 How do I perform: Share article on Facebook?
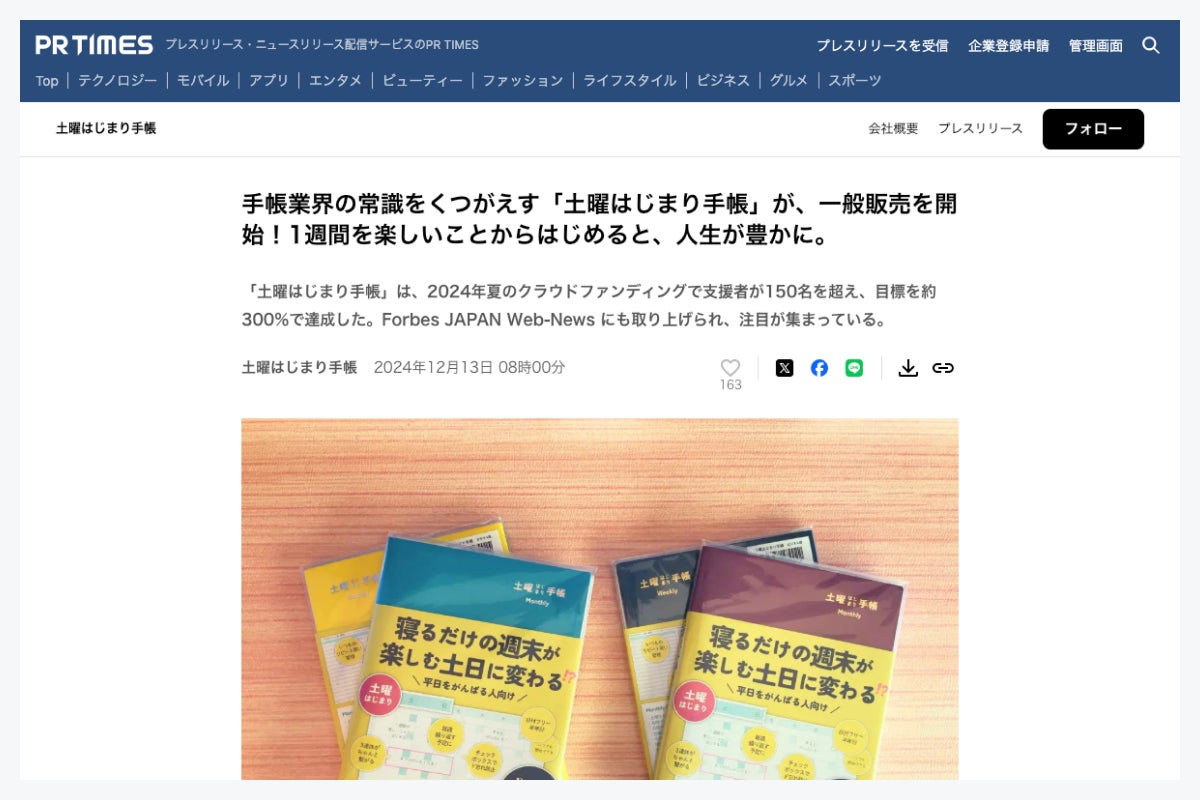click(x=819, y=368)
